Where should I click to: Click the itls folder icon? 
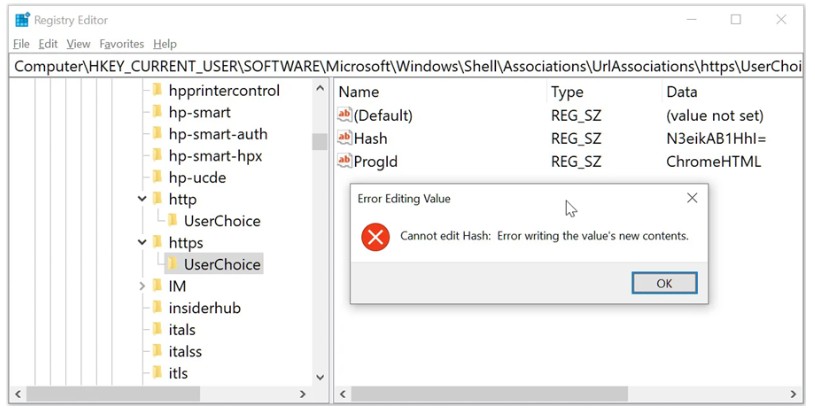pyautogui.click(x=157, y=373)
